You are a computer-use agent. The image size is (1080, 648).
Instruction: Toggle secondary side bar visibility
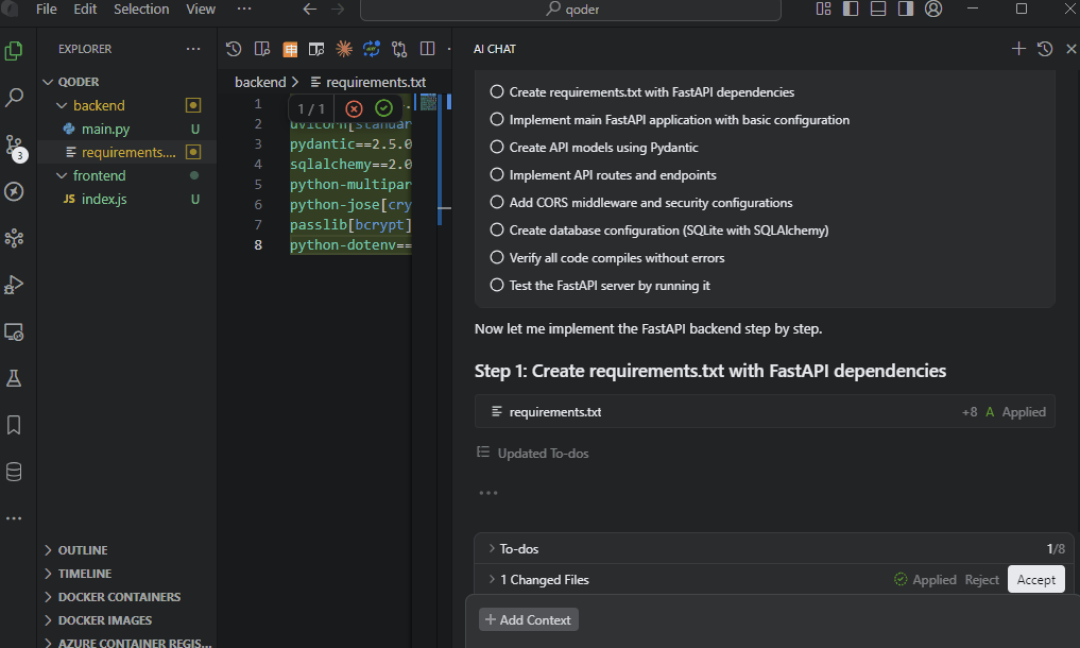point(906,9)
